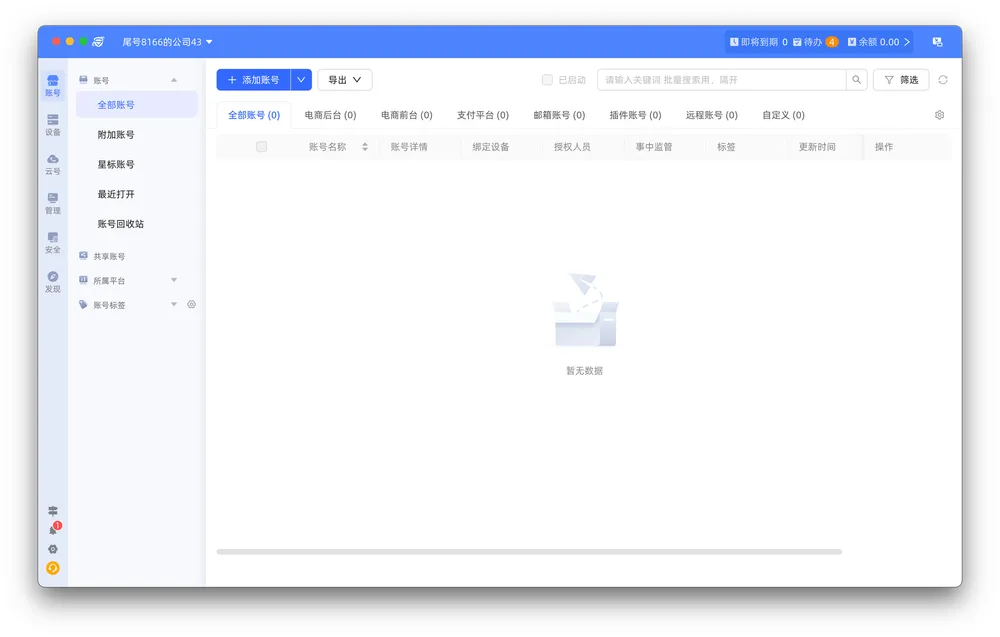
Task: Expand the 导出 export dropdown
Action: tap(344, 80)
